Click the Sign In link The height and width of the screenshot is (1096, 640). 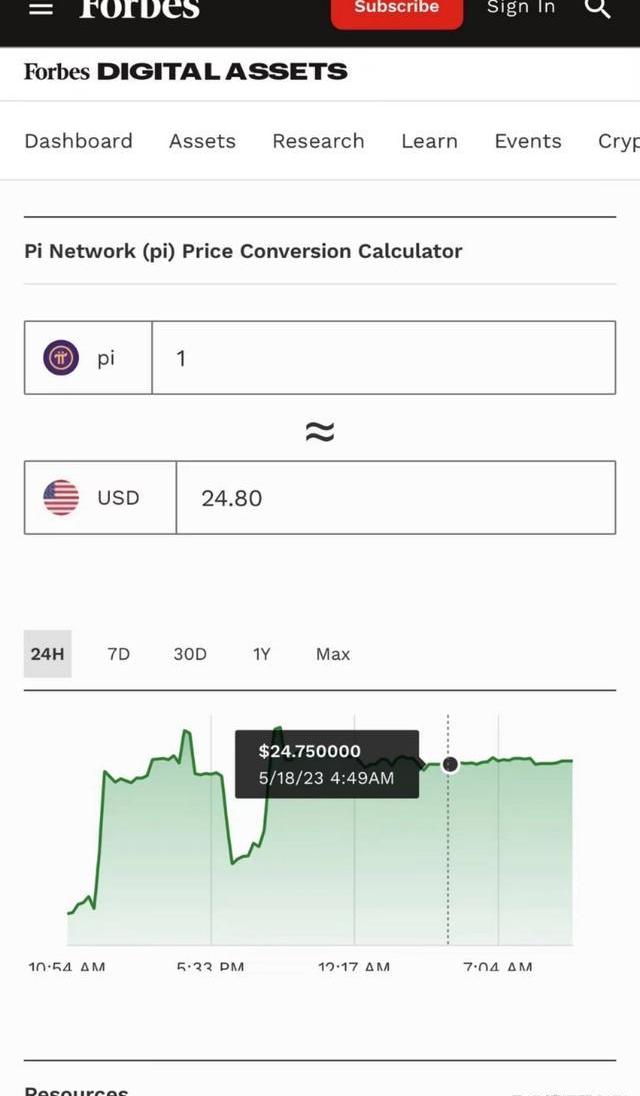[521, 8]
